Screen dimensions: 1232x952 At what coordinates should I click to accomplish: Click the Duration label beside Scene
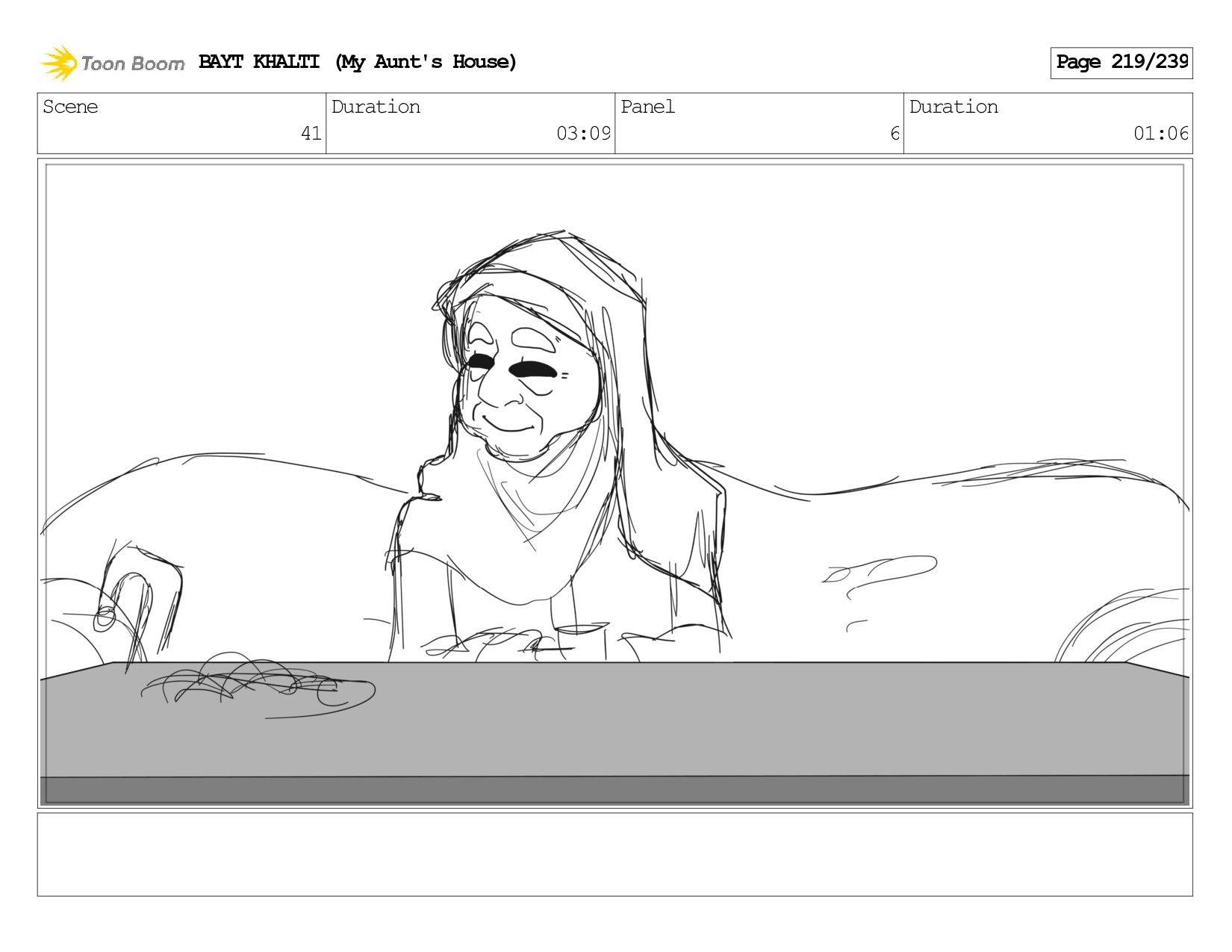click(376, 107)
